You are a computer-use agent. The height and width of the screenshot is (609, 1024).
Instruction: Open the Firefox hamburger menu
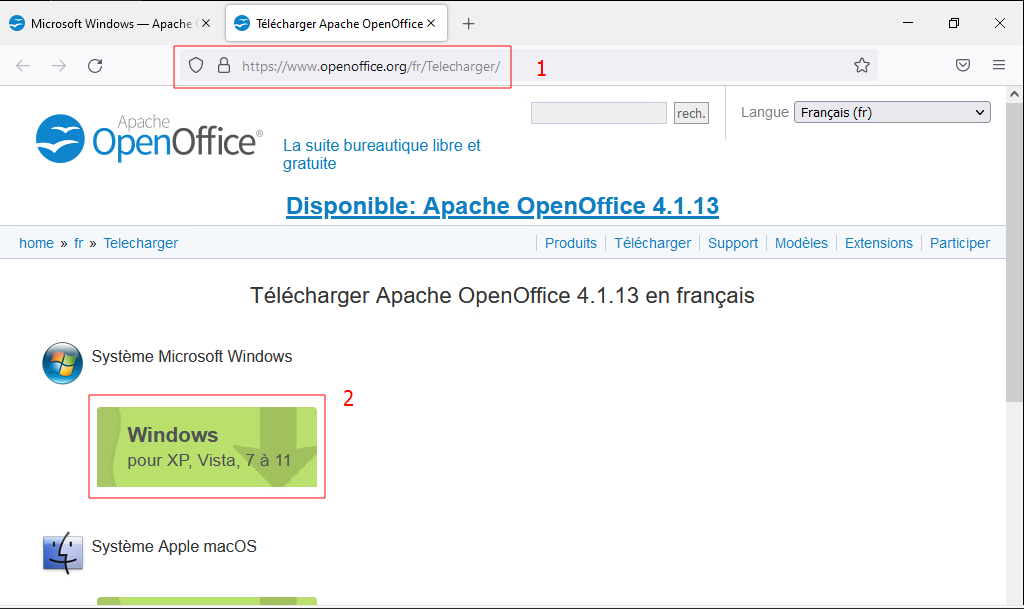click(x=998, y=66)
